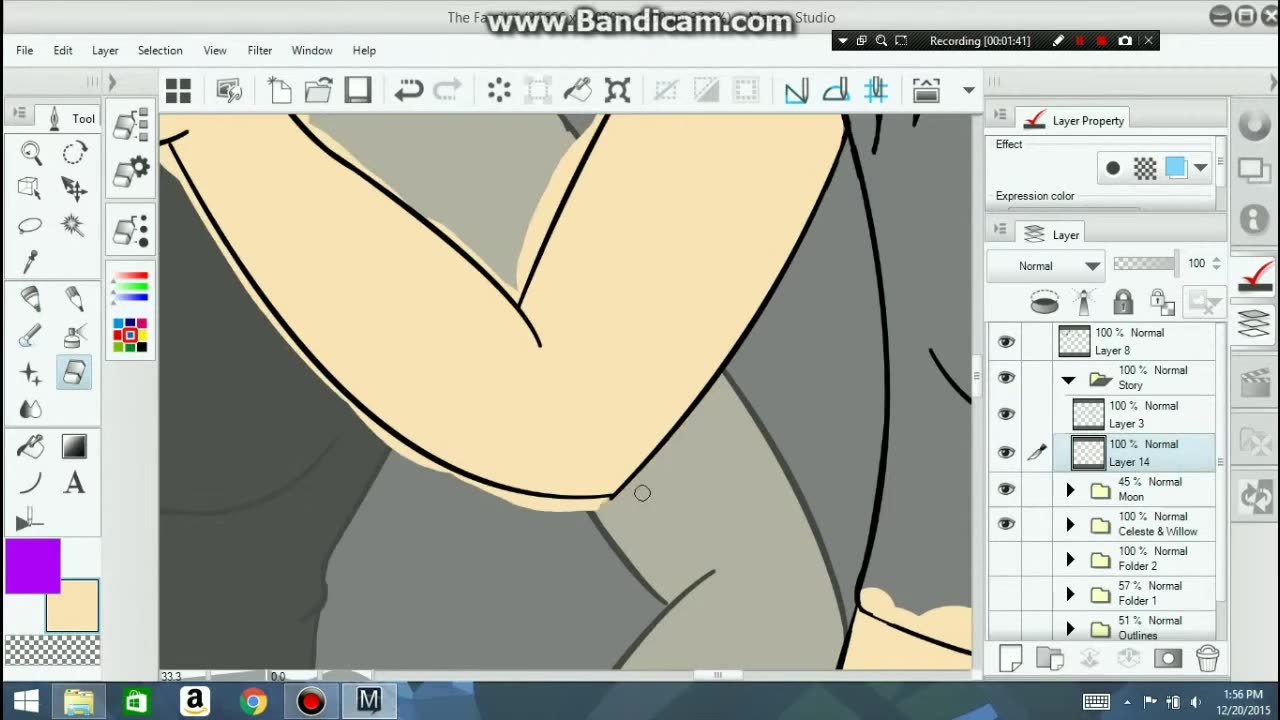
Task: Open the Selection menu
Action: [160, 50]
